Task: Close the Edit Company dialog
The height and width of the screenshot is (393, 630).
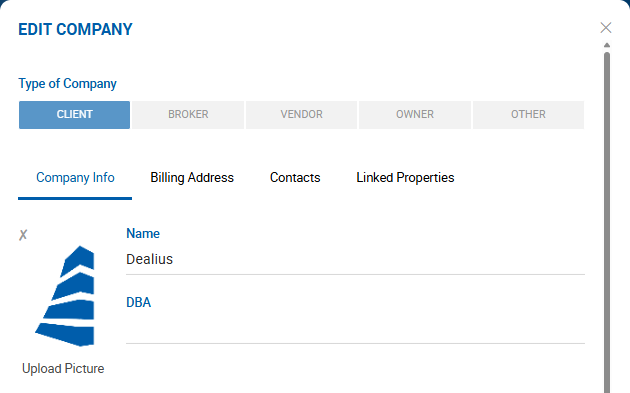Action: 606,28
